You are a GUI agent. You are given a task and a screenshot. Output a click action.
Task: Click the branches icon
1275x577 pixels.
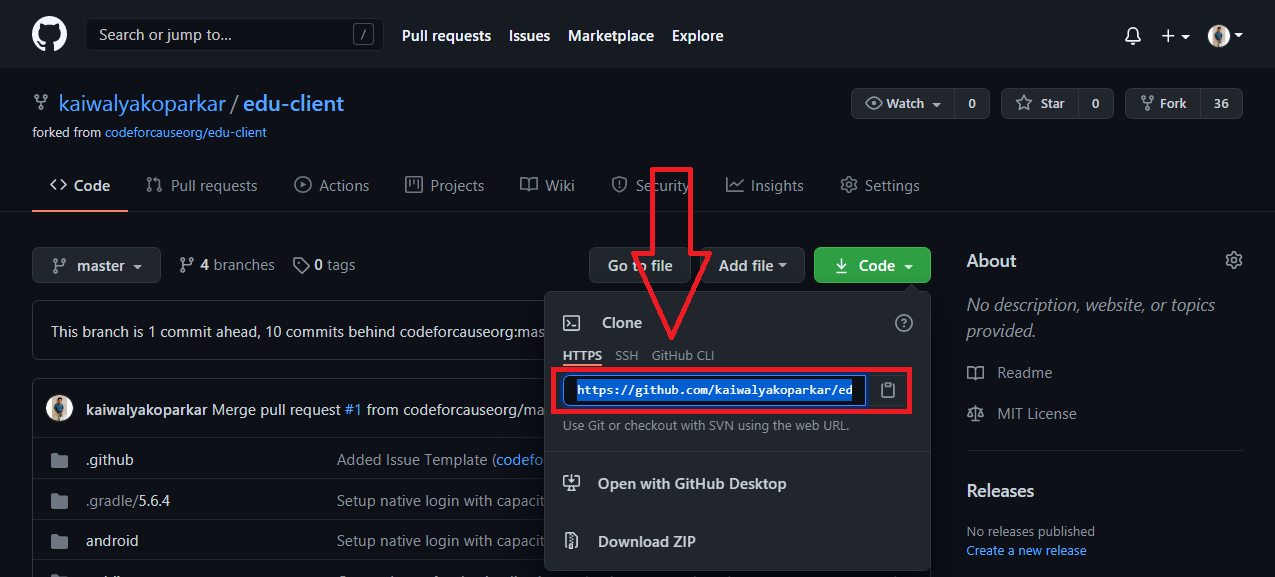[x=186, y=265]
